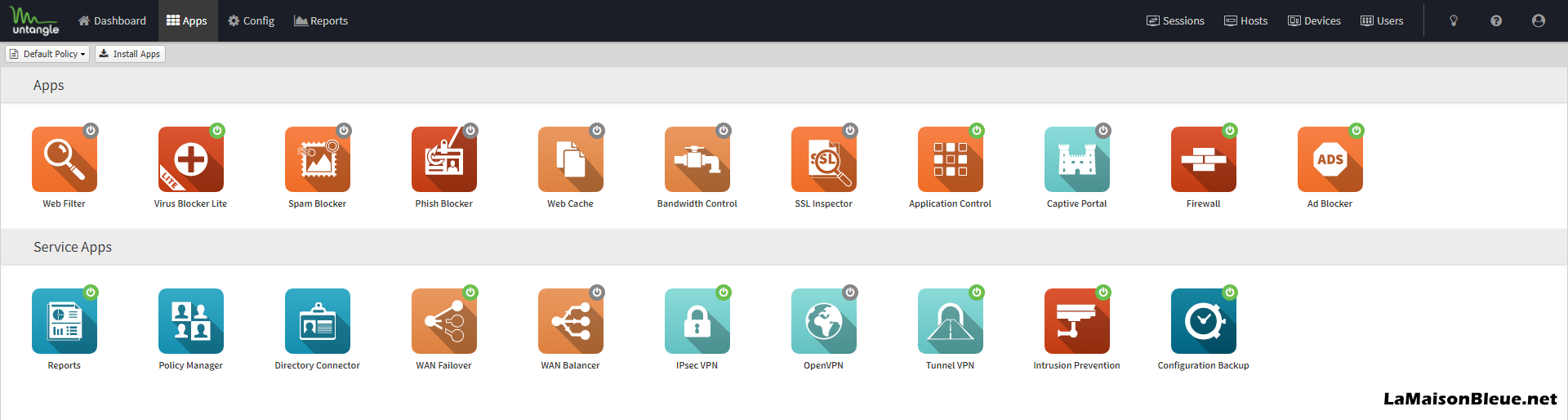Toggle power badge on Firewall

(1230, 130)
